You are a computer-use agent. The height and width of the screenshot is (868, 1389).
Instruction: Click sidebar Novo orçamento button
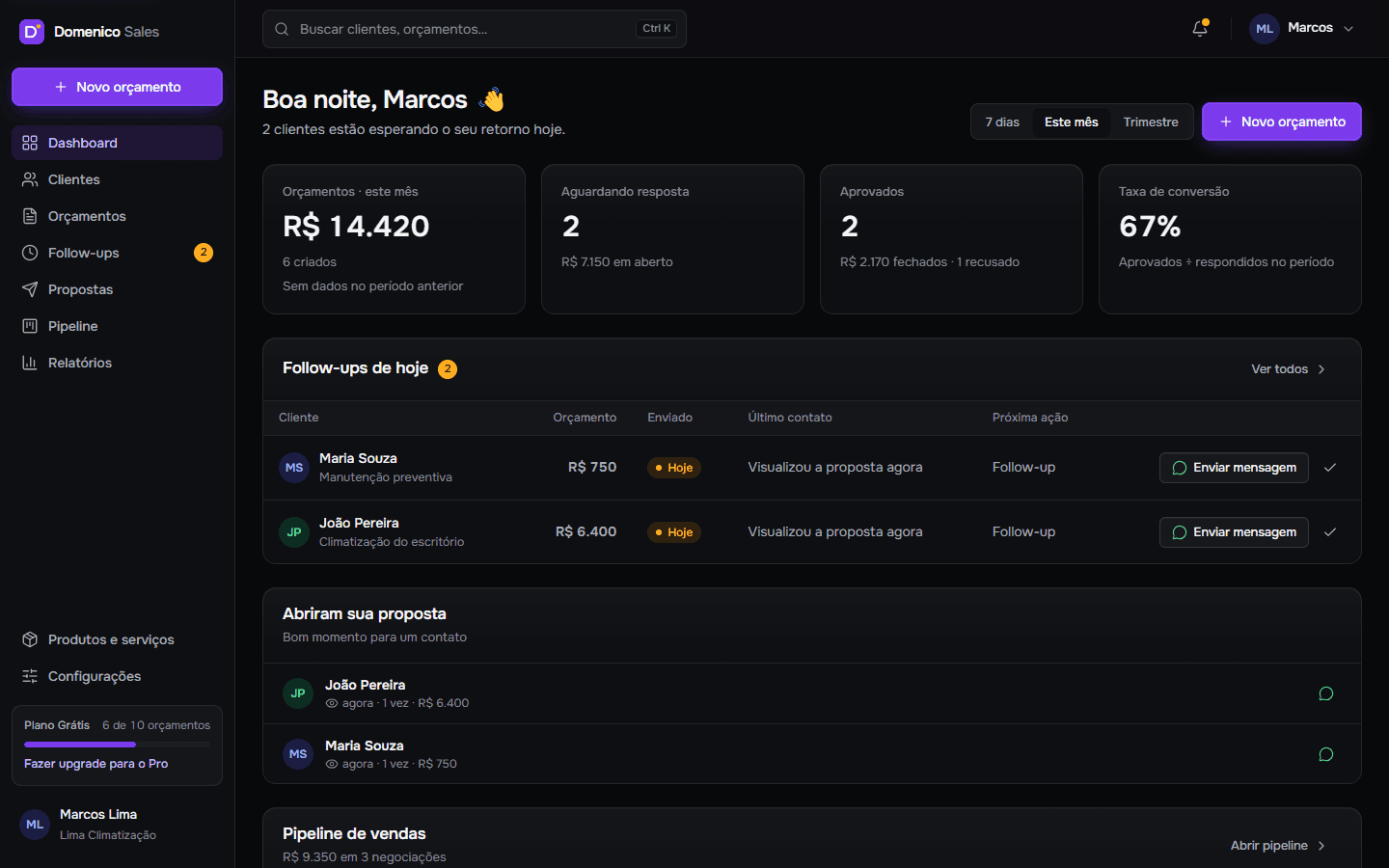117,87
